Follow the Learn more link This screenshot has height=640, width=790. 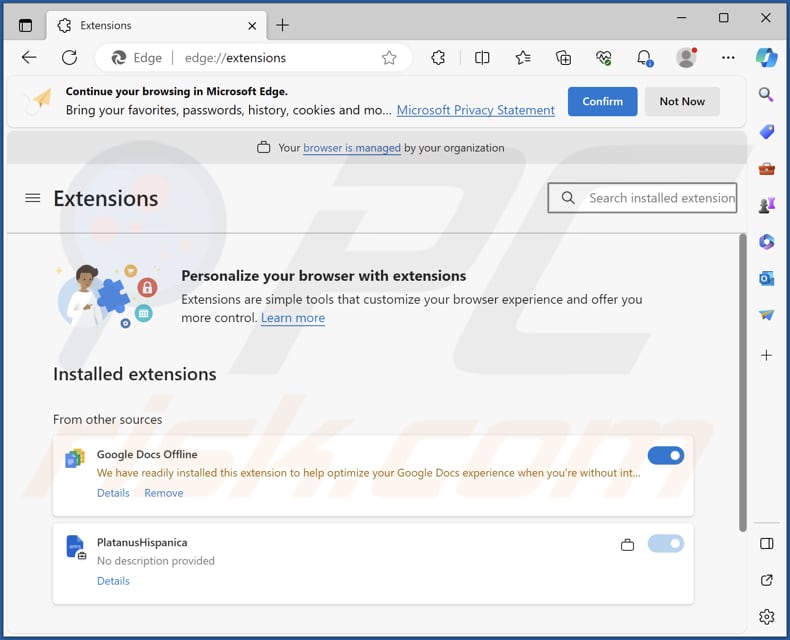(293, 318)
